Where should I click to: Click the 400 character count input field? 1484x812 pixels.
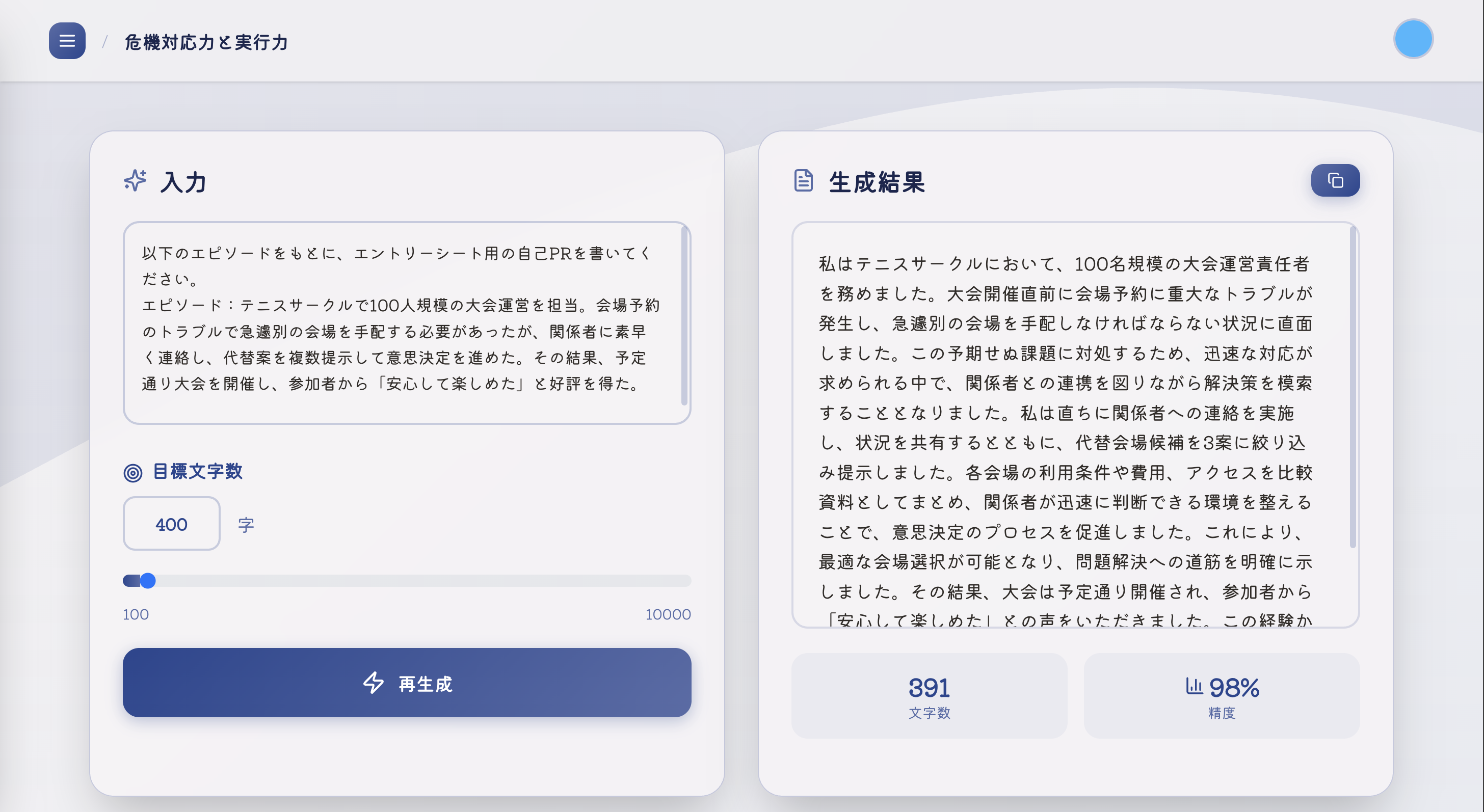coord(171,524)
